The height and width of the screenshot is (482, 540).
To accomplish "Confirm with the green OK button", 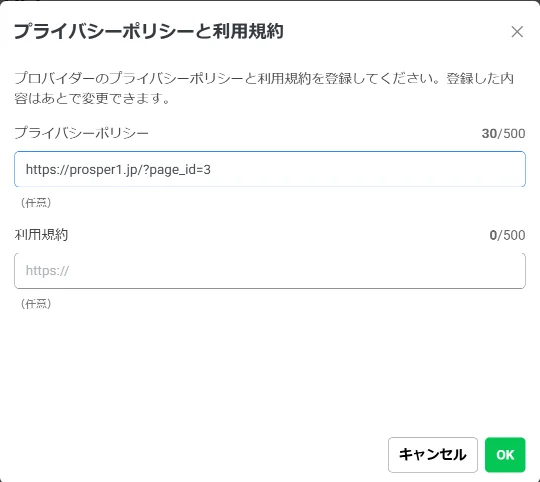I will [505, 455].
